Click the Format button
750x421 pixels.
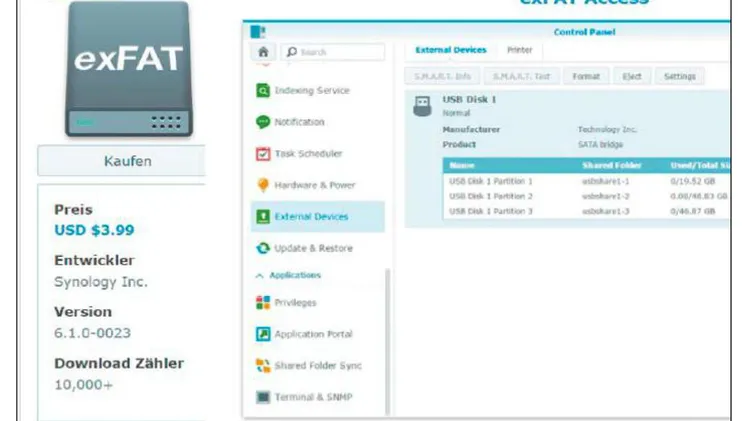[x=586, y=77]
